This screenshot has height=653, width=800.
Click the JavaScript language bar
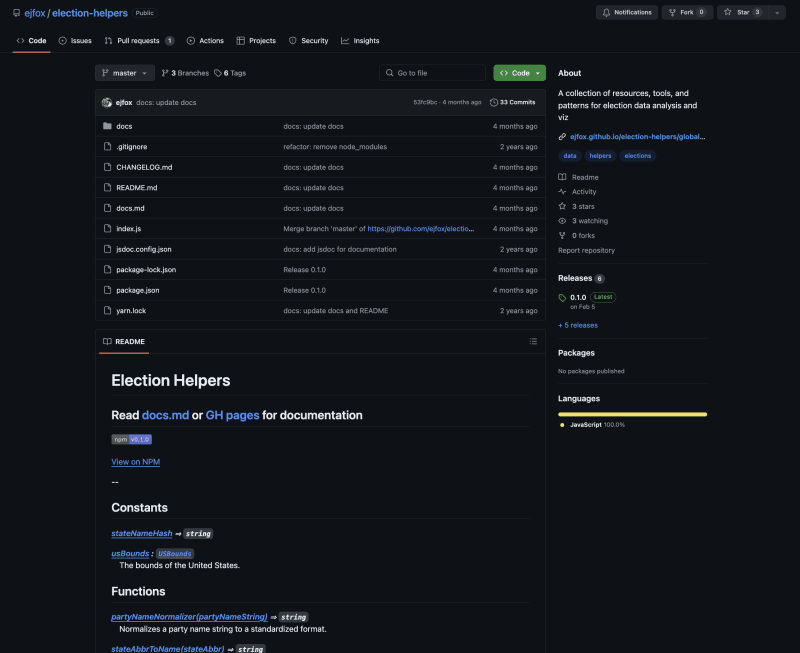tap(633, 414)
